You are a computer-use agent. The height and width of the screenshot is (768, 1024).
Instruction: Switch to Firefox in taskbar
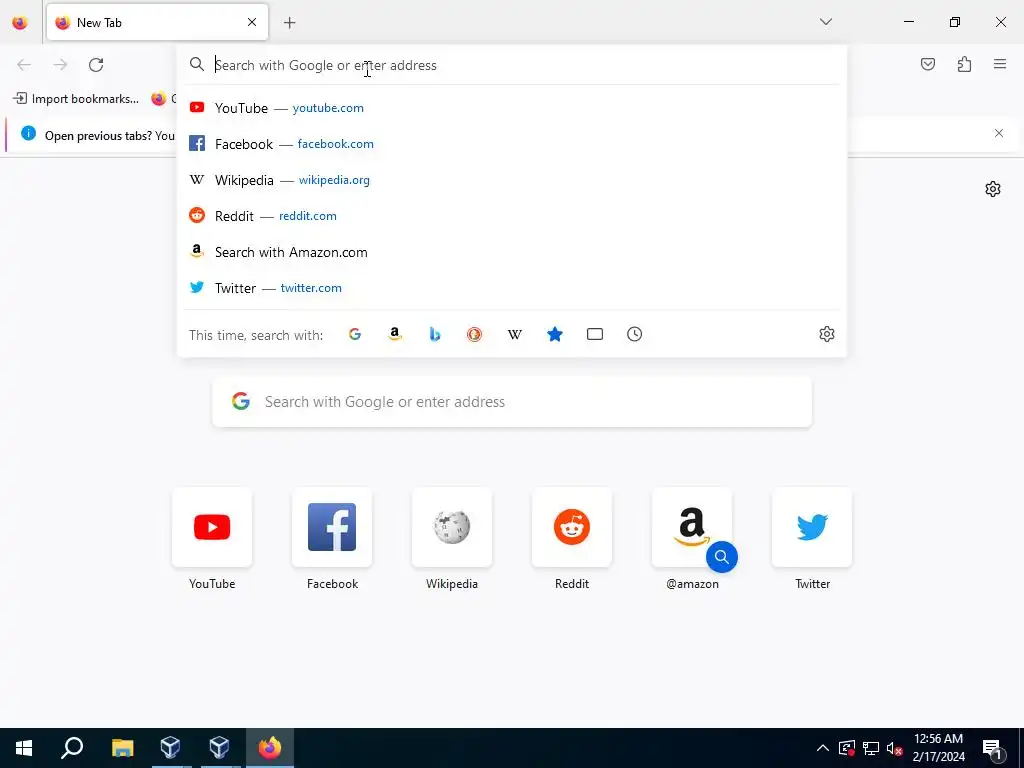pos(270,748)
